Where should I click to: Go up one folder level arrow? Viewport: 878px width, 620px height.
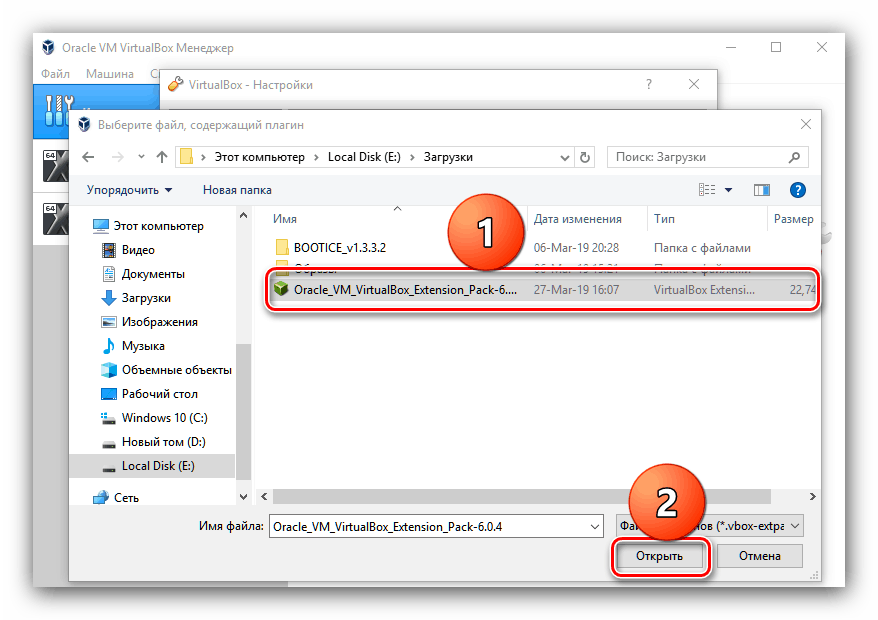(x=162, y=157)
